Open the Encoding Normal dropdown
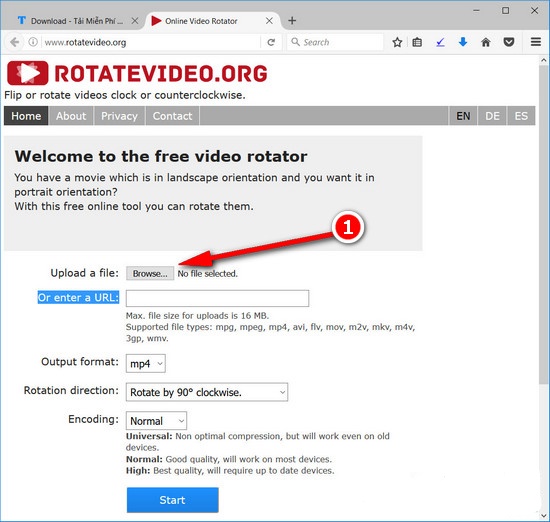 [x=156, y=421]
